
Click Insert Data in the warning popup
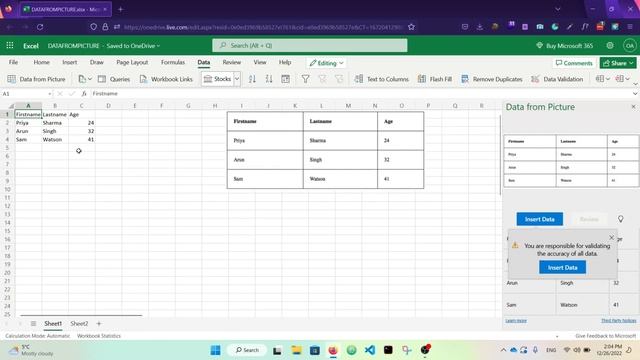(562, 267)
